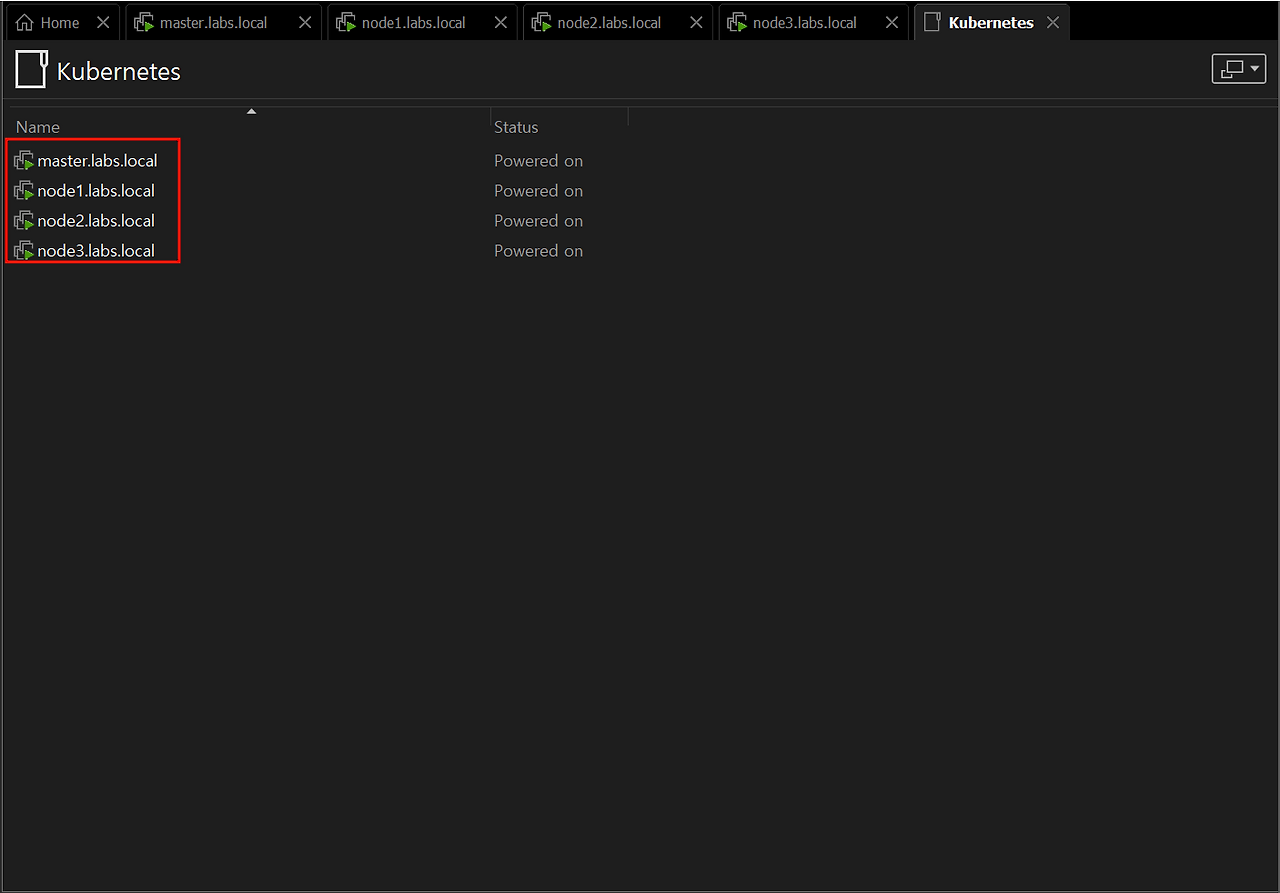
Task: Open the view mode dropdown button
Action: pyautogui.click(x=1238, y=69)
